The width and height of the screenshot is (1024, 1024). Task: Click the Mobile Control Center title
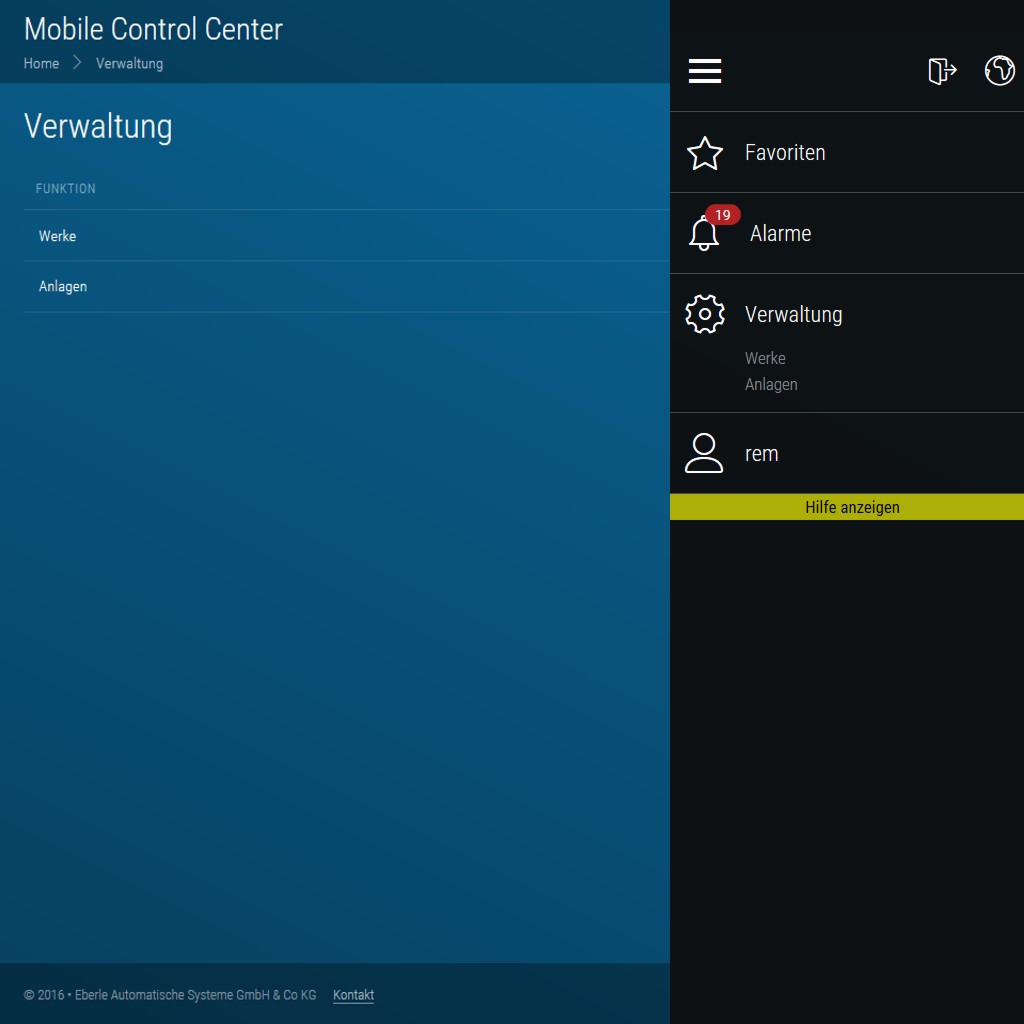tap(153, 29)
